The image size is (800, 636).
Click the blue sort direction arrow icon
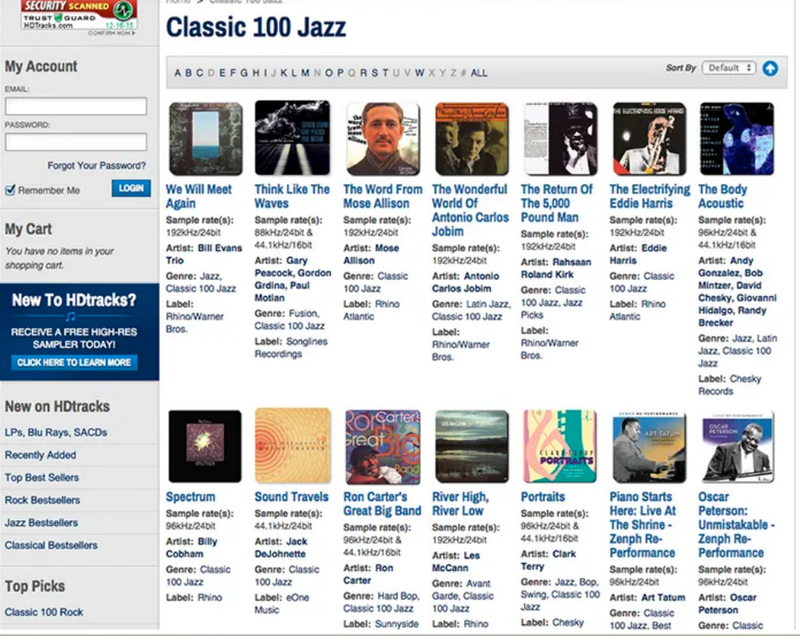[x=770, y=68]
